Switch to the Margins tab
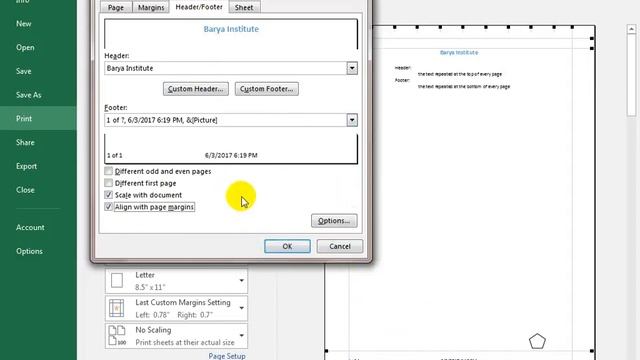 point(151,7)
